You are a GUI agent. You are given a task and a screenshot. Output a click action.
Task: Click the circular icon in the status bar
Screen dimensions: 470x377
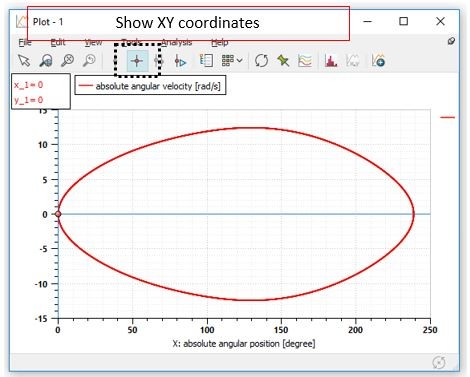click(x=439, y=362)
